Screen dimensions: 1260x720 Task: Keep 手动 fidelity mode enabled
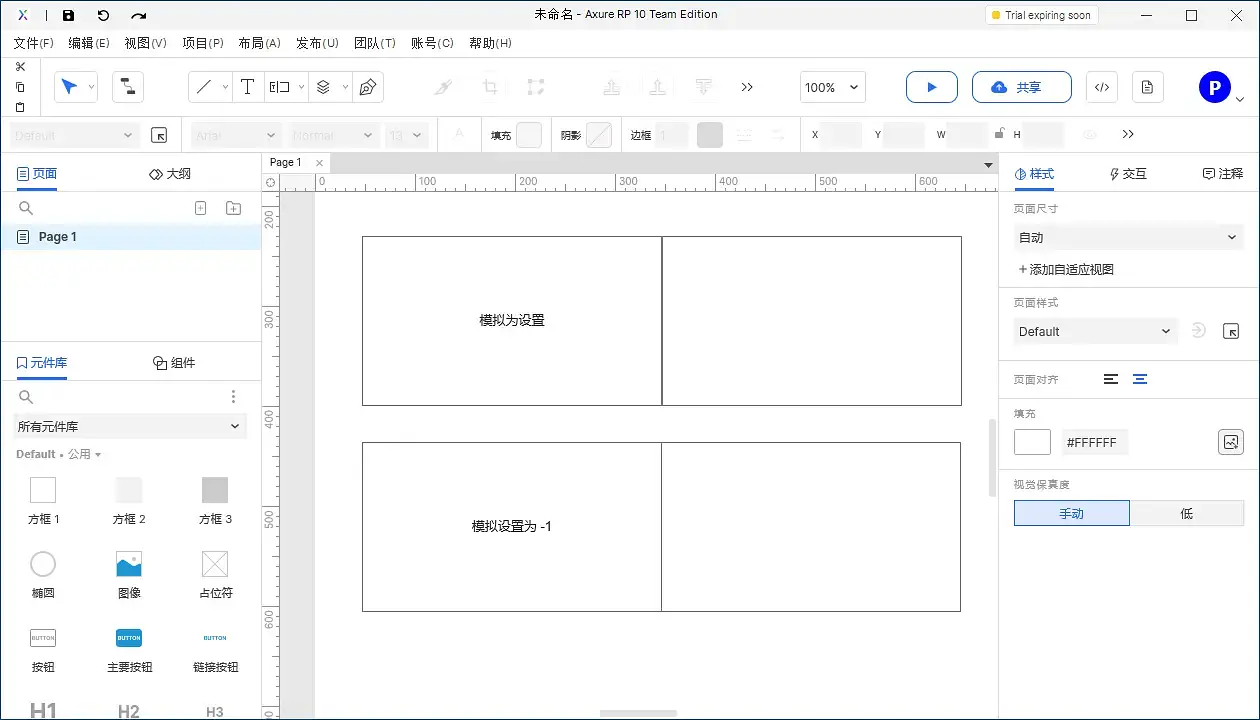pos(1071,513)
